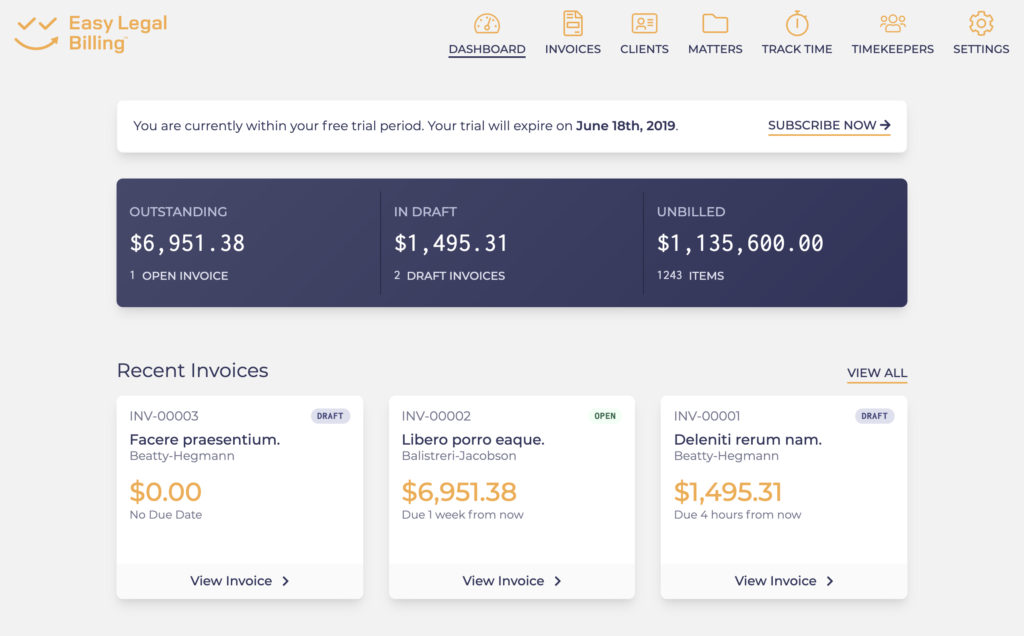The width and height of the screenshot is (1024, 636).
Task: Click the Draft badge on INV-00003
Action: 330,416
